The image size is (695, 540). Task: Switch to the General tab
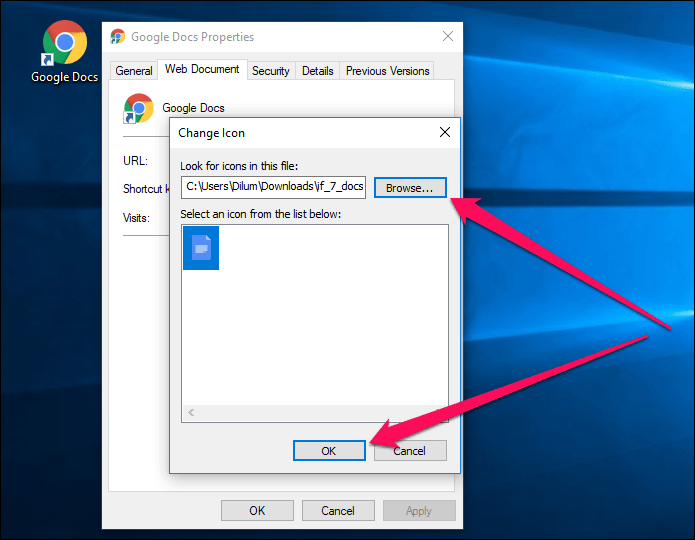[134, 70]
